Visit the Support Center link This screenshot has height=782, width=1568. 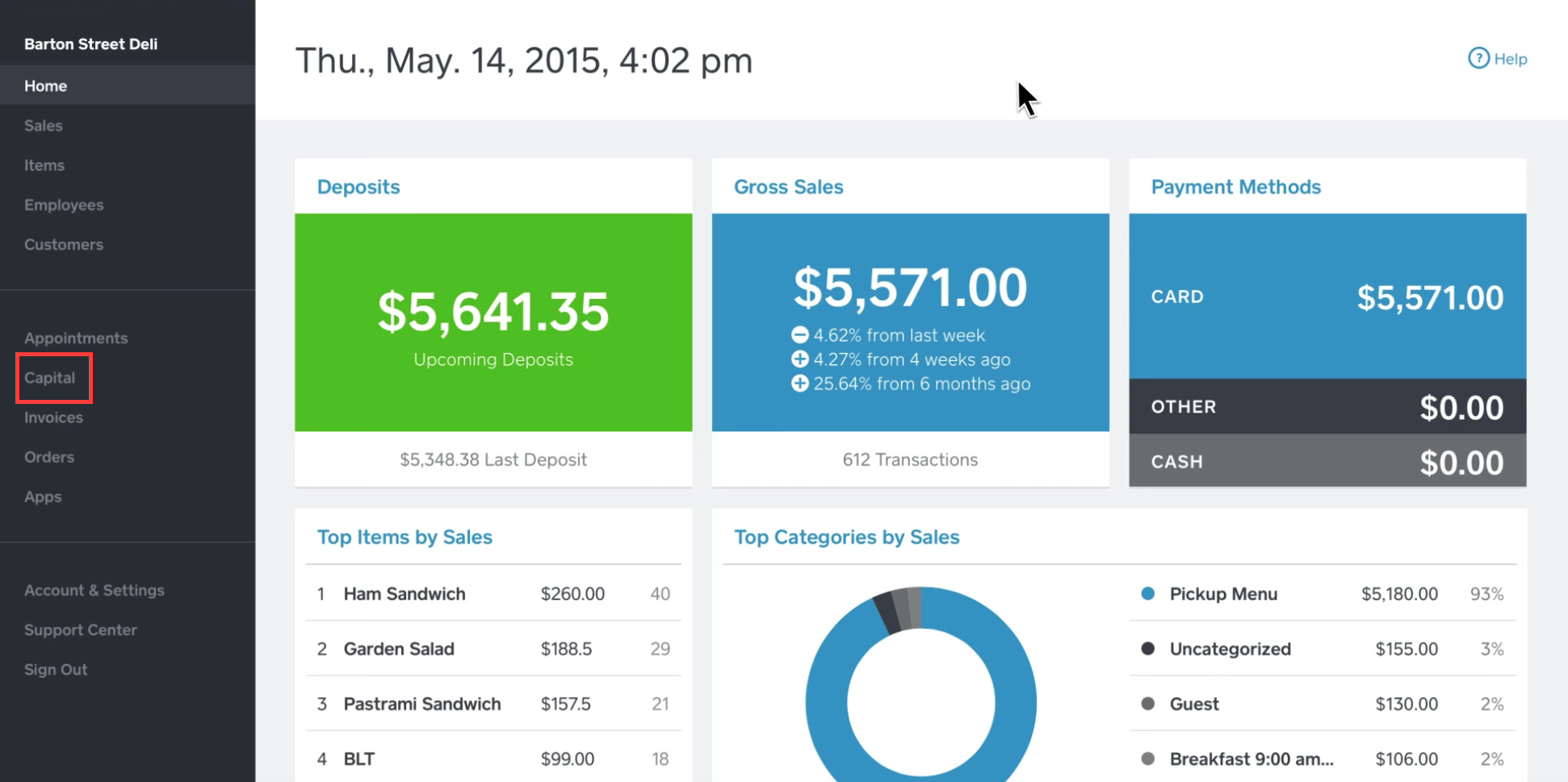[x=81, y=629]
